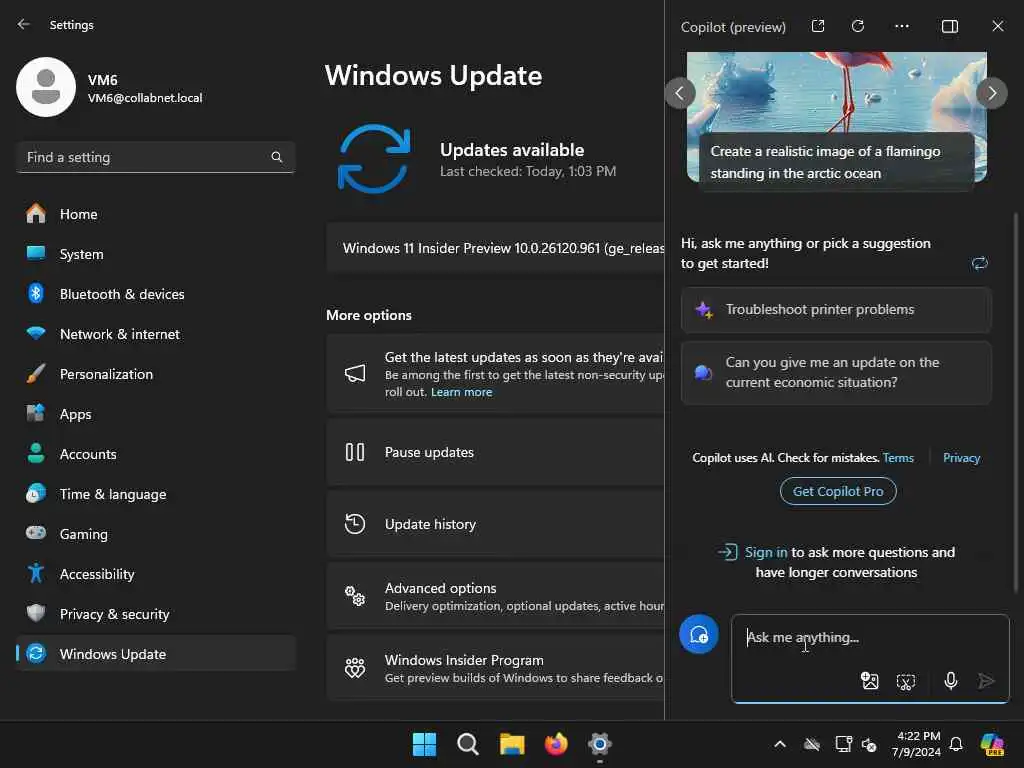The height and width of the screenshot is (768, 1024).
Task: Open Copilot Terms link
Action: [x=898, y=458]
